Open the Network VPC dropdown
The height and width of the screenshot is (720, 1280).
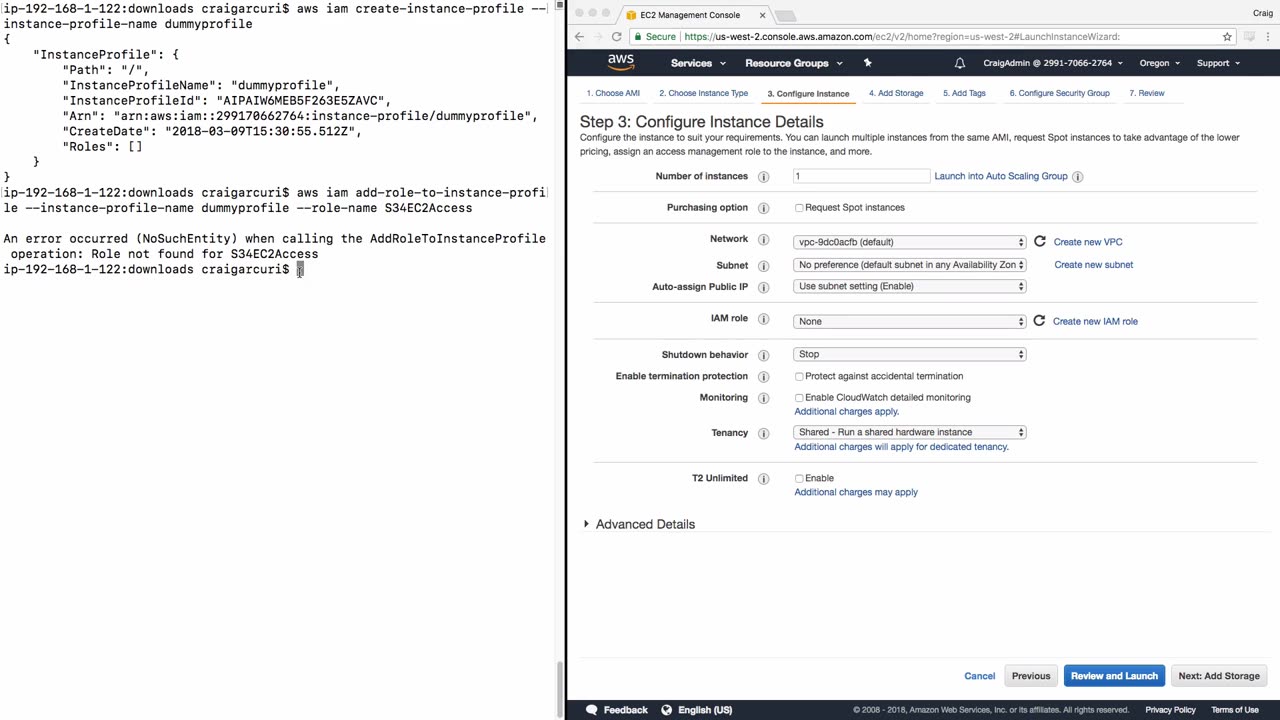tap(910, 242)
